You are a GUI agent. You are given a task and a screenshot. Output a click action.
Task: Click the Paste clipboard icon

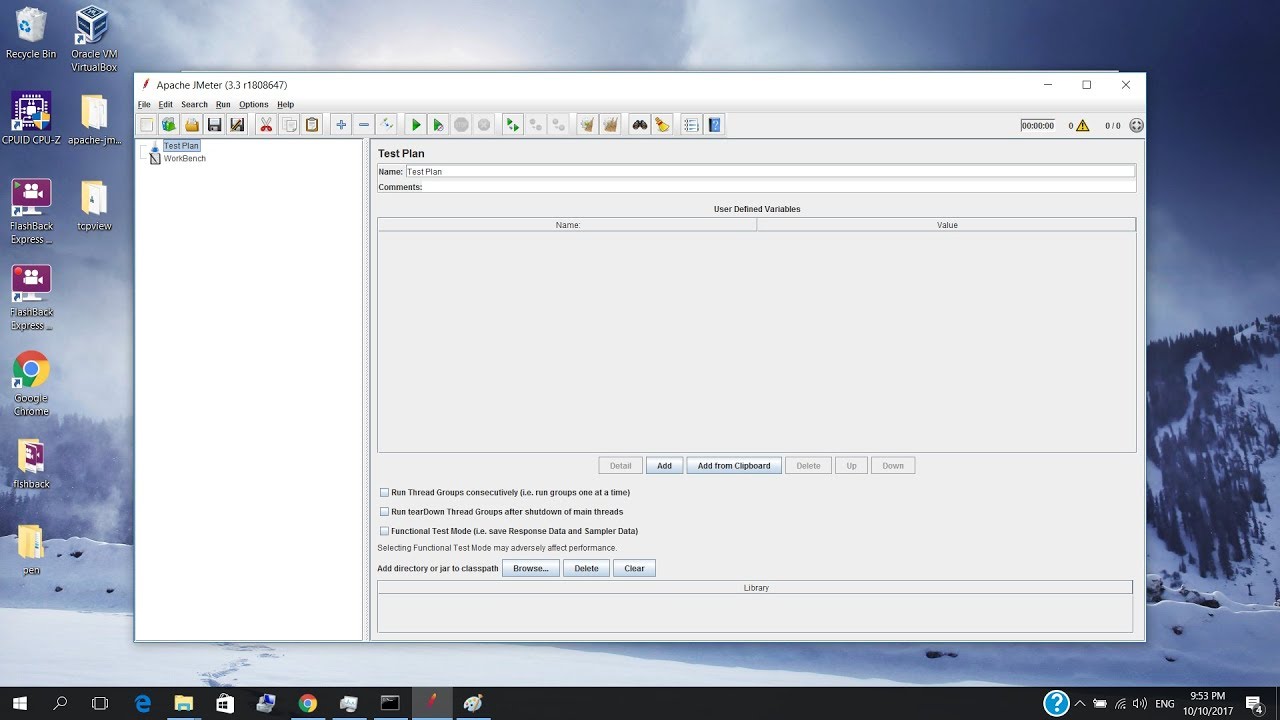[312, 125]
